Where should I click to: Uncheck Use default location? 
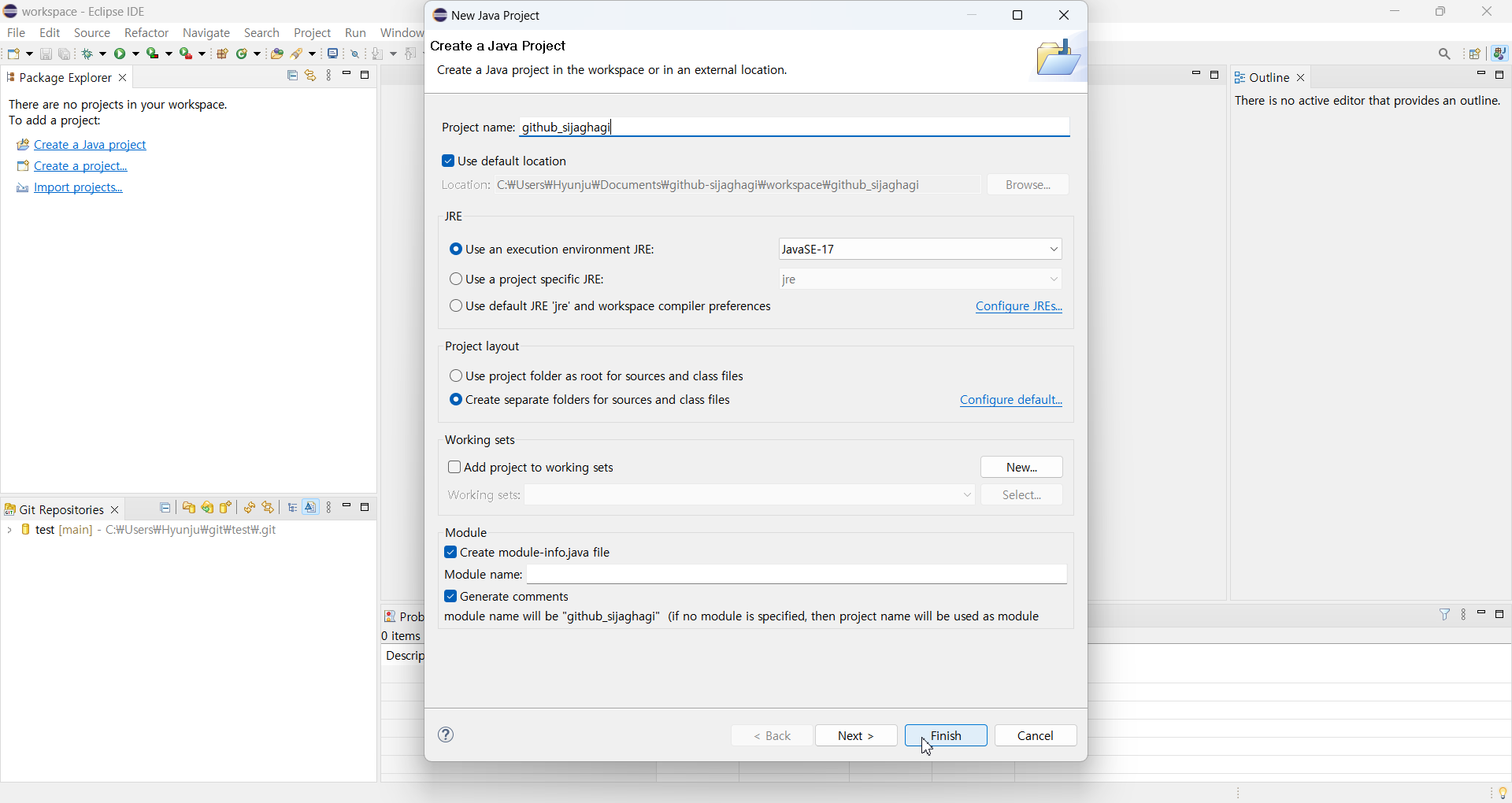point(448,161)
